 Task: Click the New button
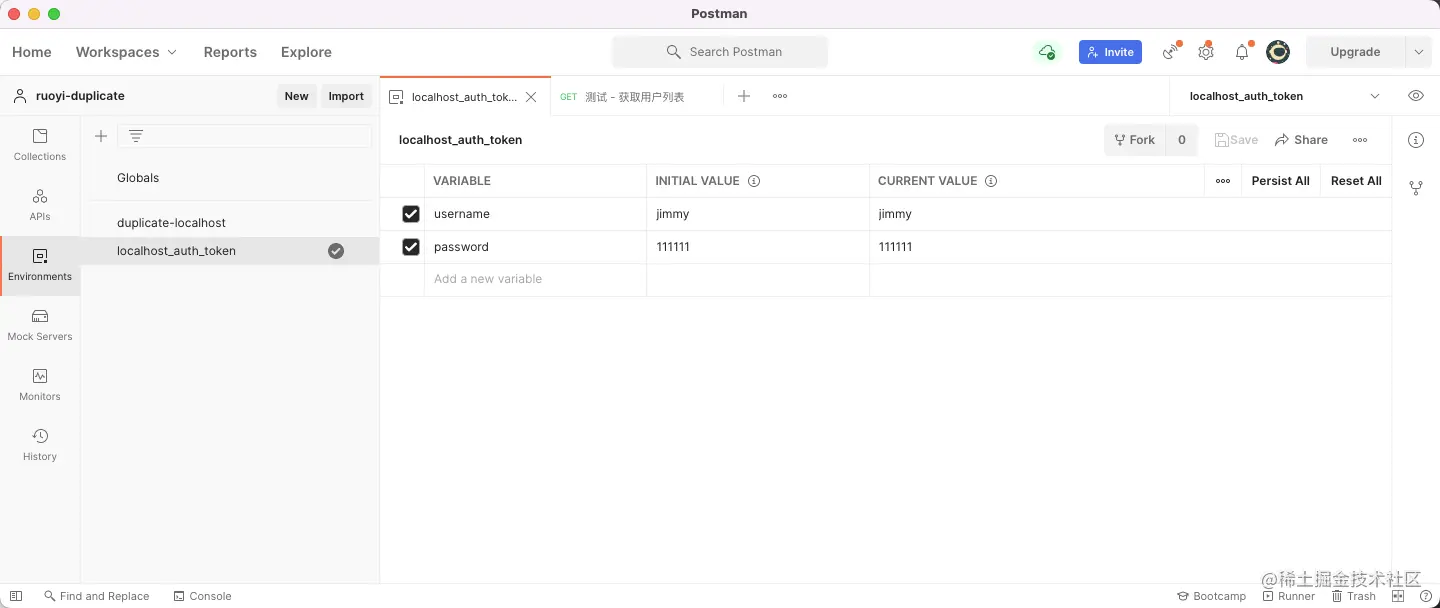[296, 96]
